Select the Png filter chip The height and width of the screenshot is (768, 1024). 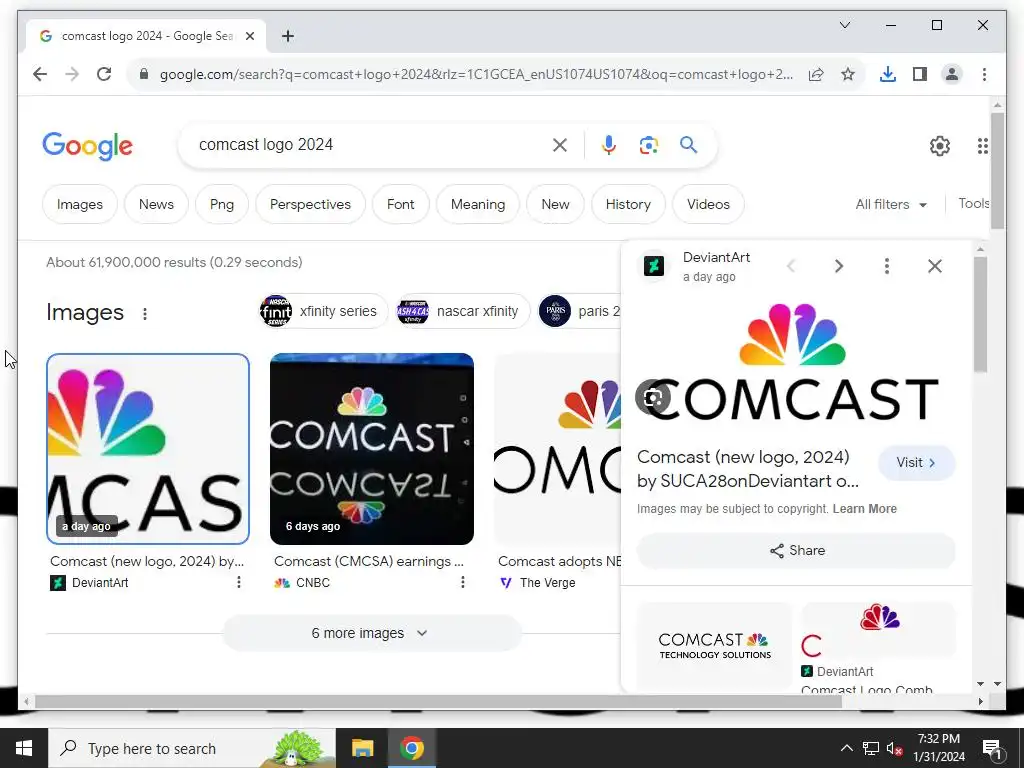coord(222,204)
